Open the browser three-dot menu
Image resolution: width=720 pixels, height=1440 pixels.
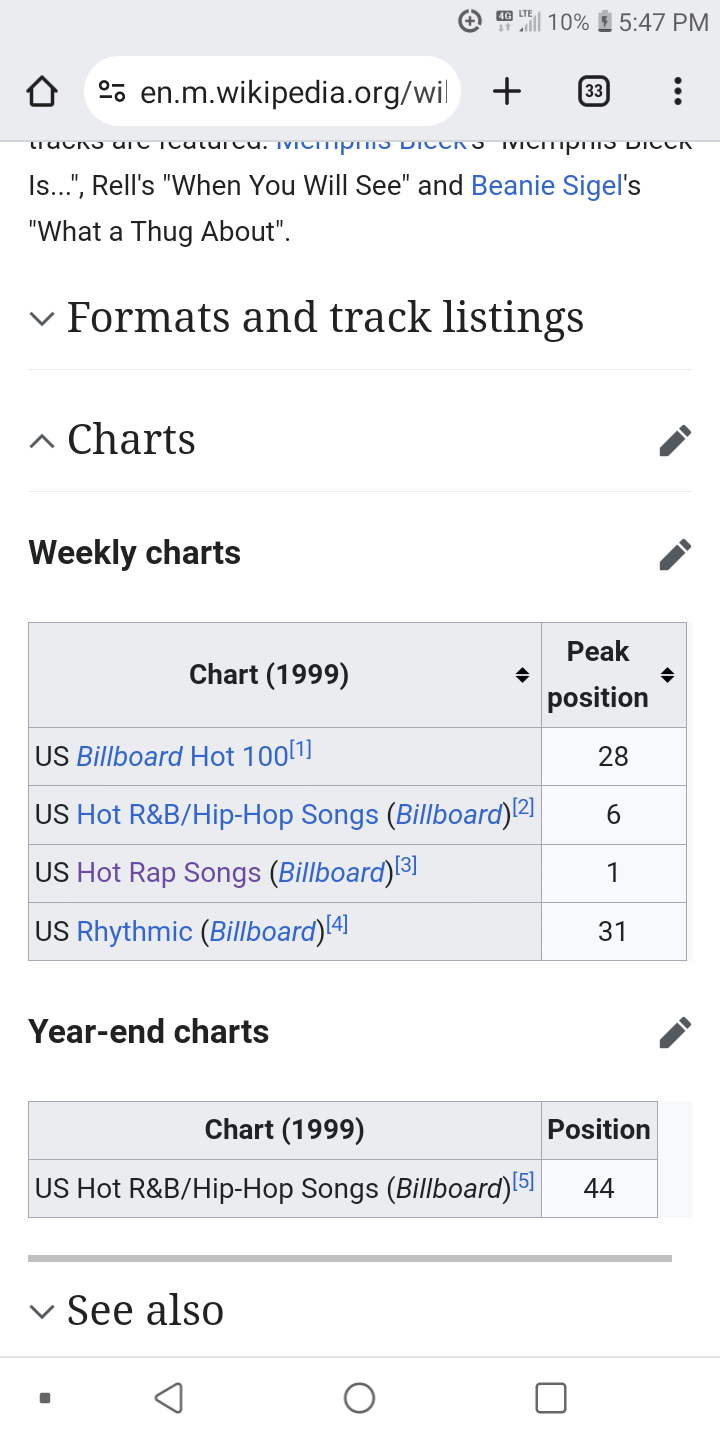tap(678, 92)
